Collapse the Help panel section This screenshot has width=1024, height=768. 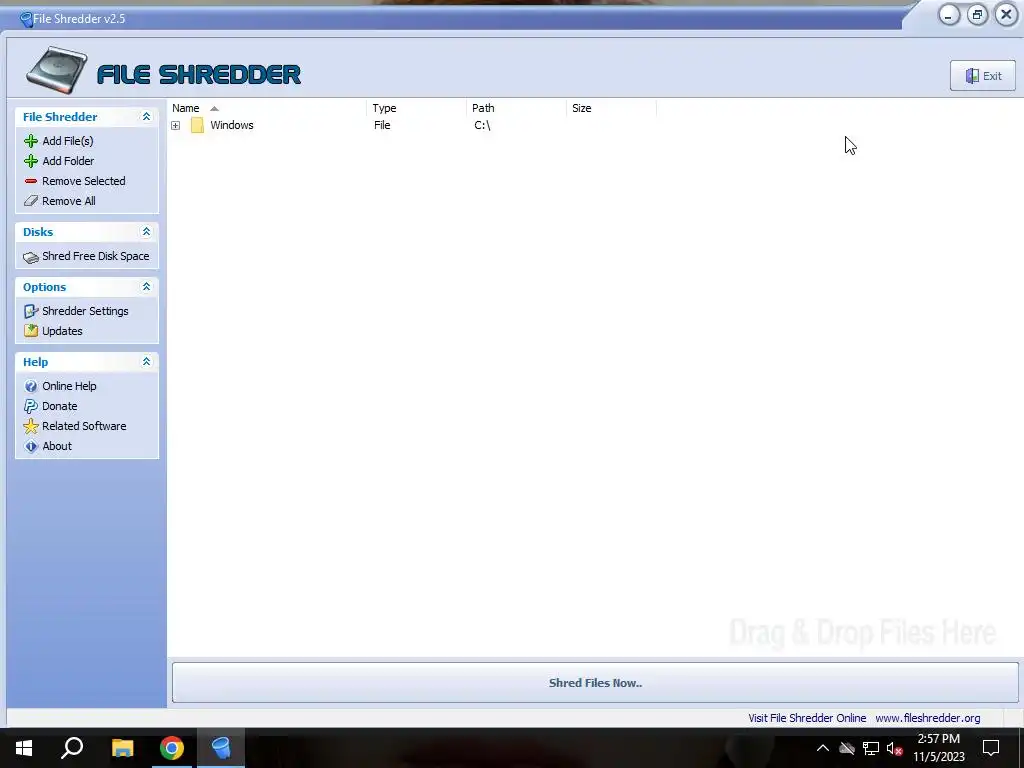(x=146, y=362)
